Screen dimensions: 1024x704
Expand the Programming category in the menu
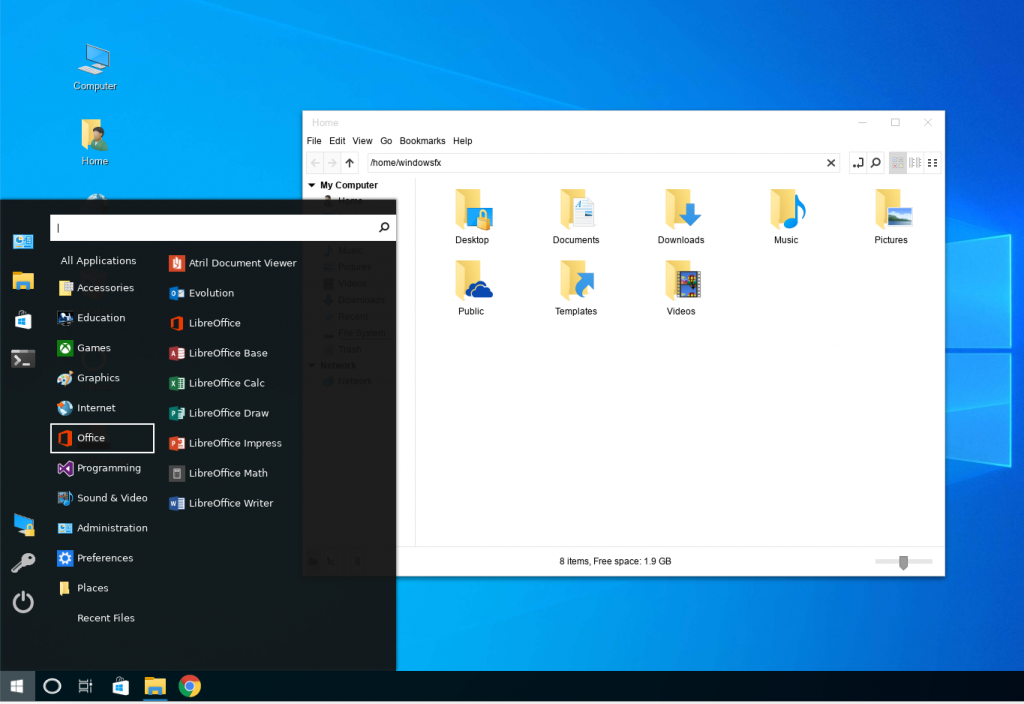pyautogui.click(x=108, y=468)
